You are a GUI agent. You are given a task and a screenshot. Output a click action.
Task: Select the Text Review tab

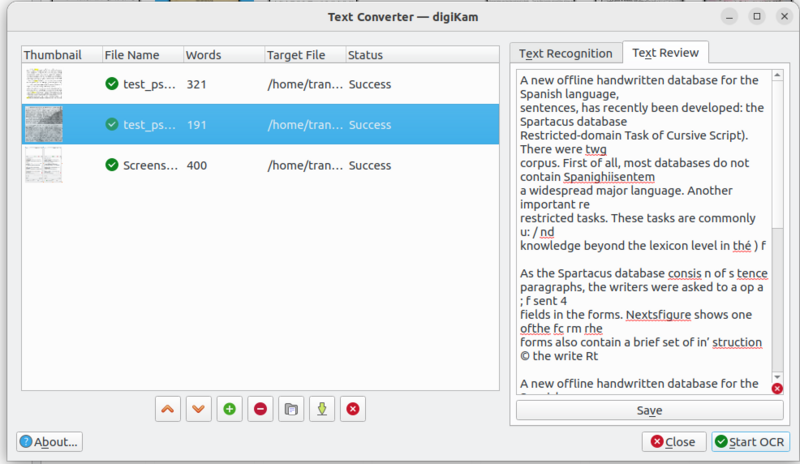pyautogui.click(x=665, y=53)
